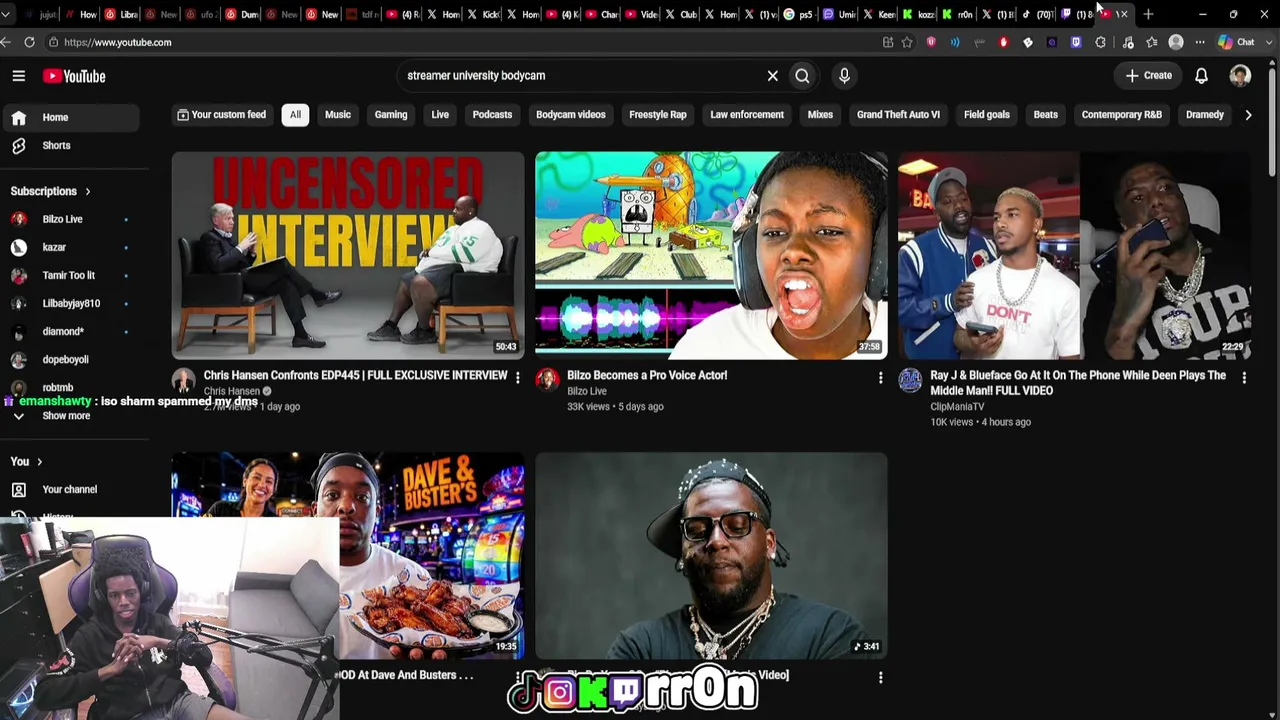Open options menu for the 3:41 music video

point(880,677)
